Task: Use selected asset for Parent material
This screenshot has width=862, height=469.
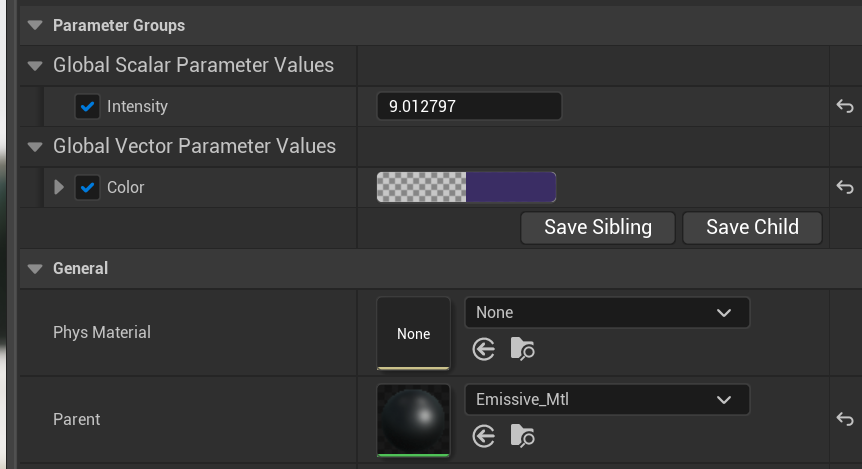Action: [484, 436]
